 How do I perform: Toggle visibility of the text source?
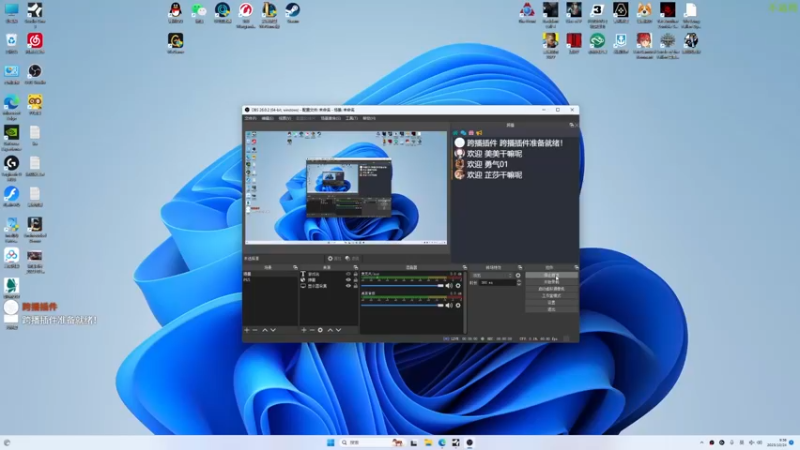348,274
